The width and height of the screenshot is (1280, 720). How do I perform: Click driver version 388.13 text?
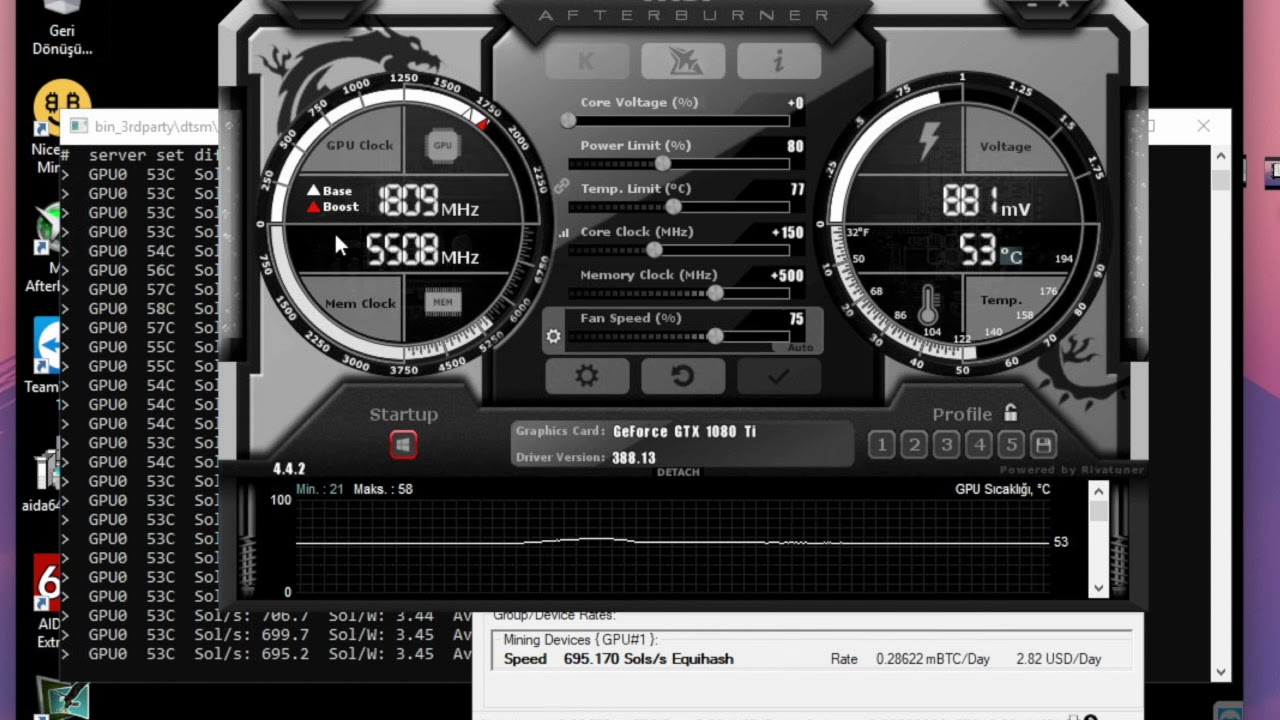coord(634,458)
